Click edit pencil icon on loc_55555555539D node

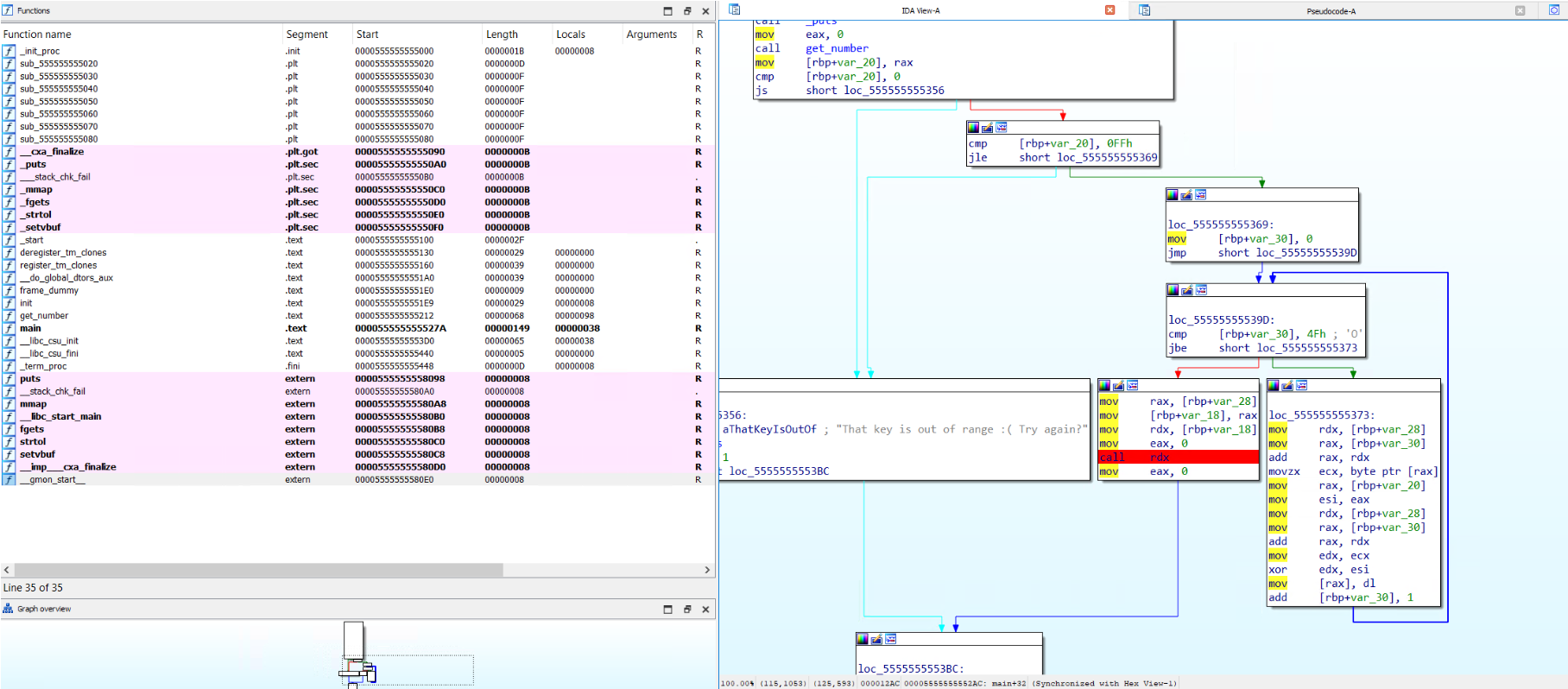1187,290
